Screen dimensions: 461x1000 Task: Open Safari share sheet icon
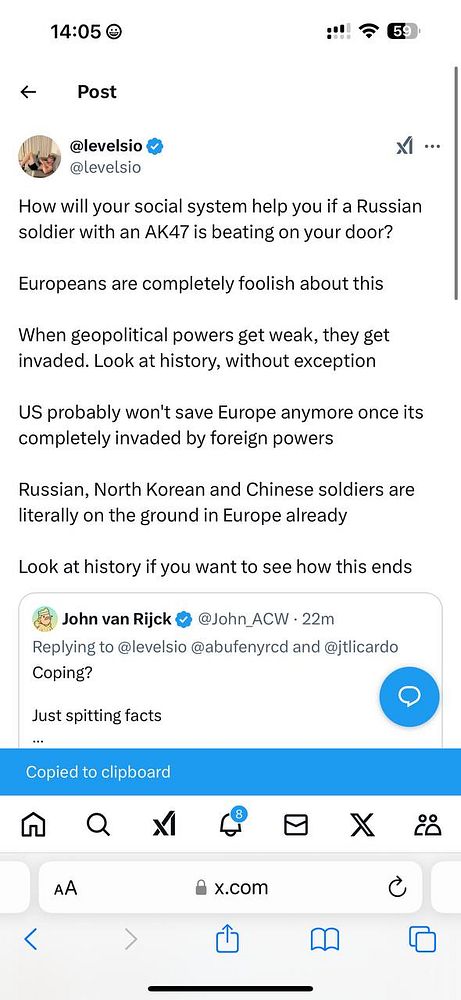click(x=227, y=939)
